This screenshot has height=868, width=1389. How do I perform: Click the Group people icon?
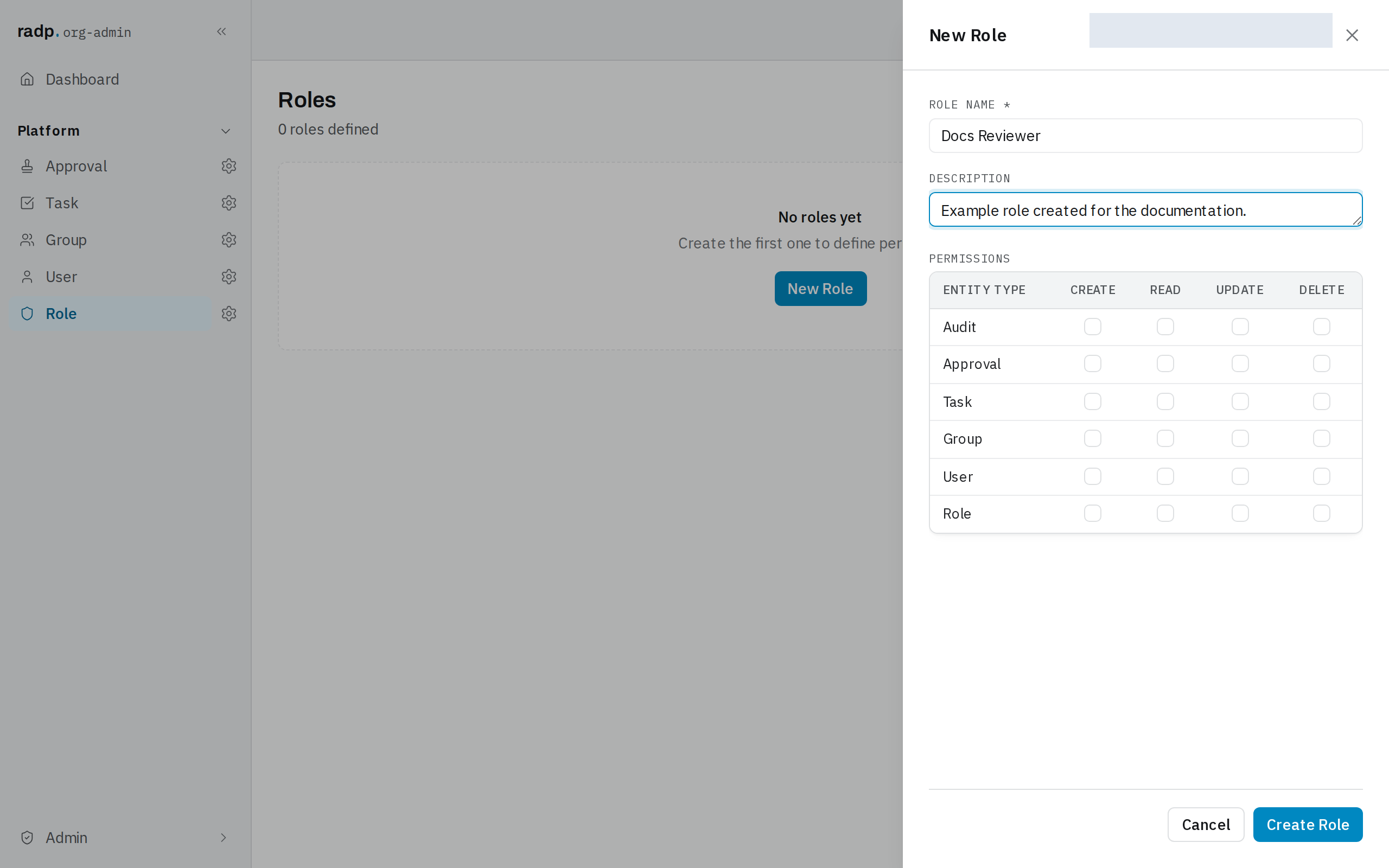coord(27,239)
